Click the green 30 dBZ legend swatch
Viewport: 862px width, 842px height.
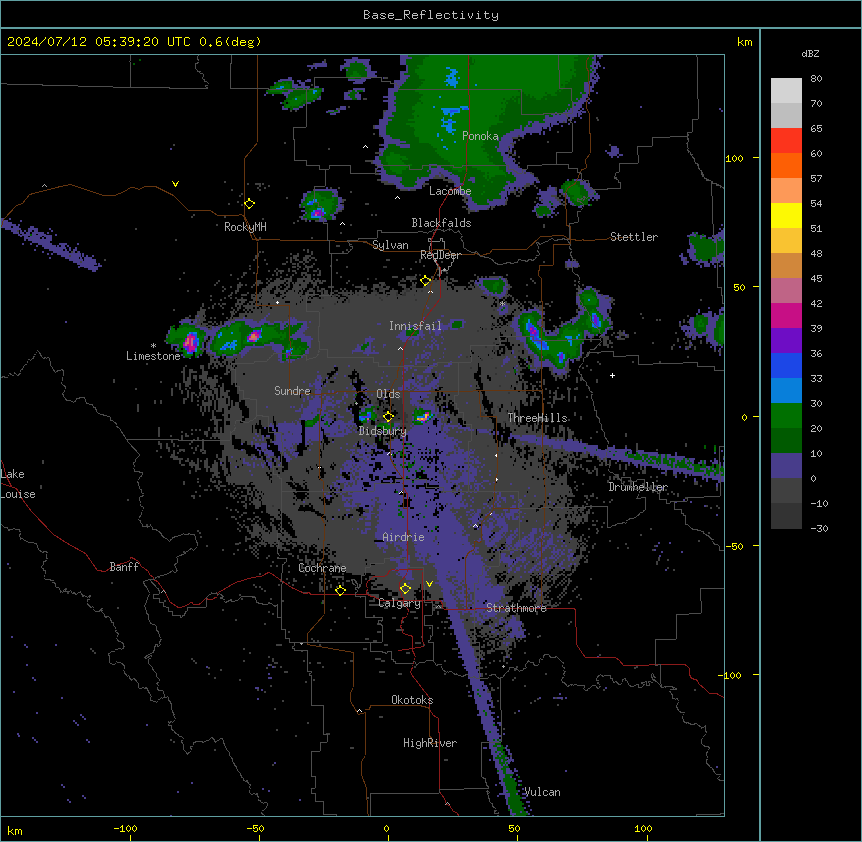pyautogui.click(x=786, y=416)
